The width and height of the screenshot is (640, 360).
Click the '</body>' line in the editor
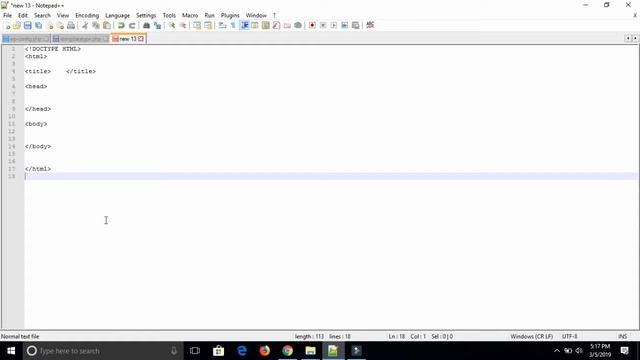(x=38, y=146)
